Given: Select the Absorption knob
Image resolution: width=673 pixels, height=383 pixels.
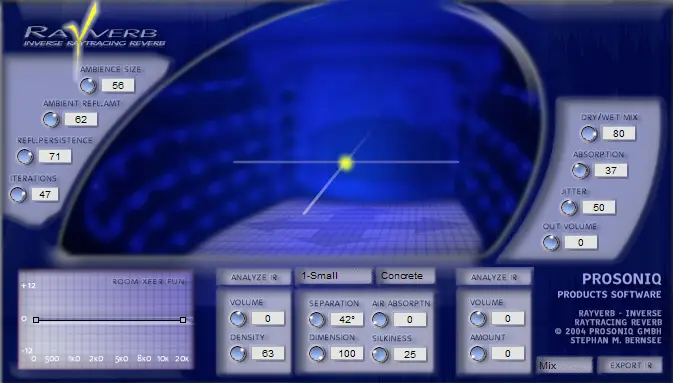Looking at the screenshot, I should [x=581, y=170].
